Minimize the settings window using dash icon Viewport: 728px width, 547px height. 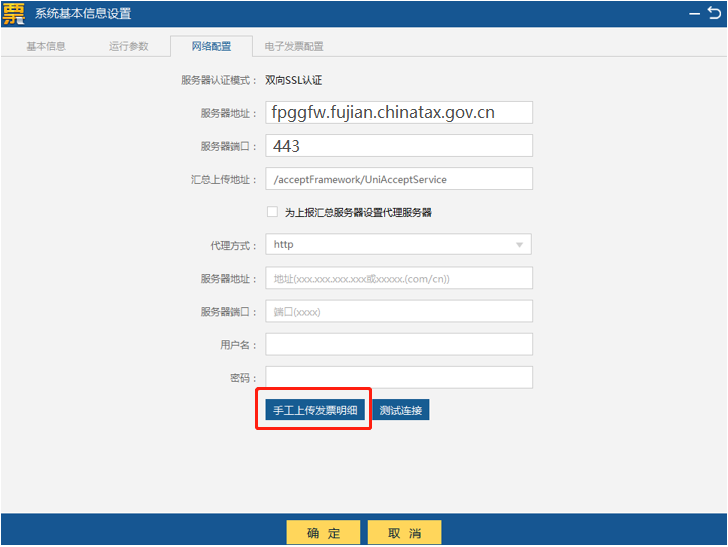694,14
